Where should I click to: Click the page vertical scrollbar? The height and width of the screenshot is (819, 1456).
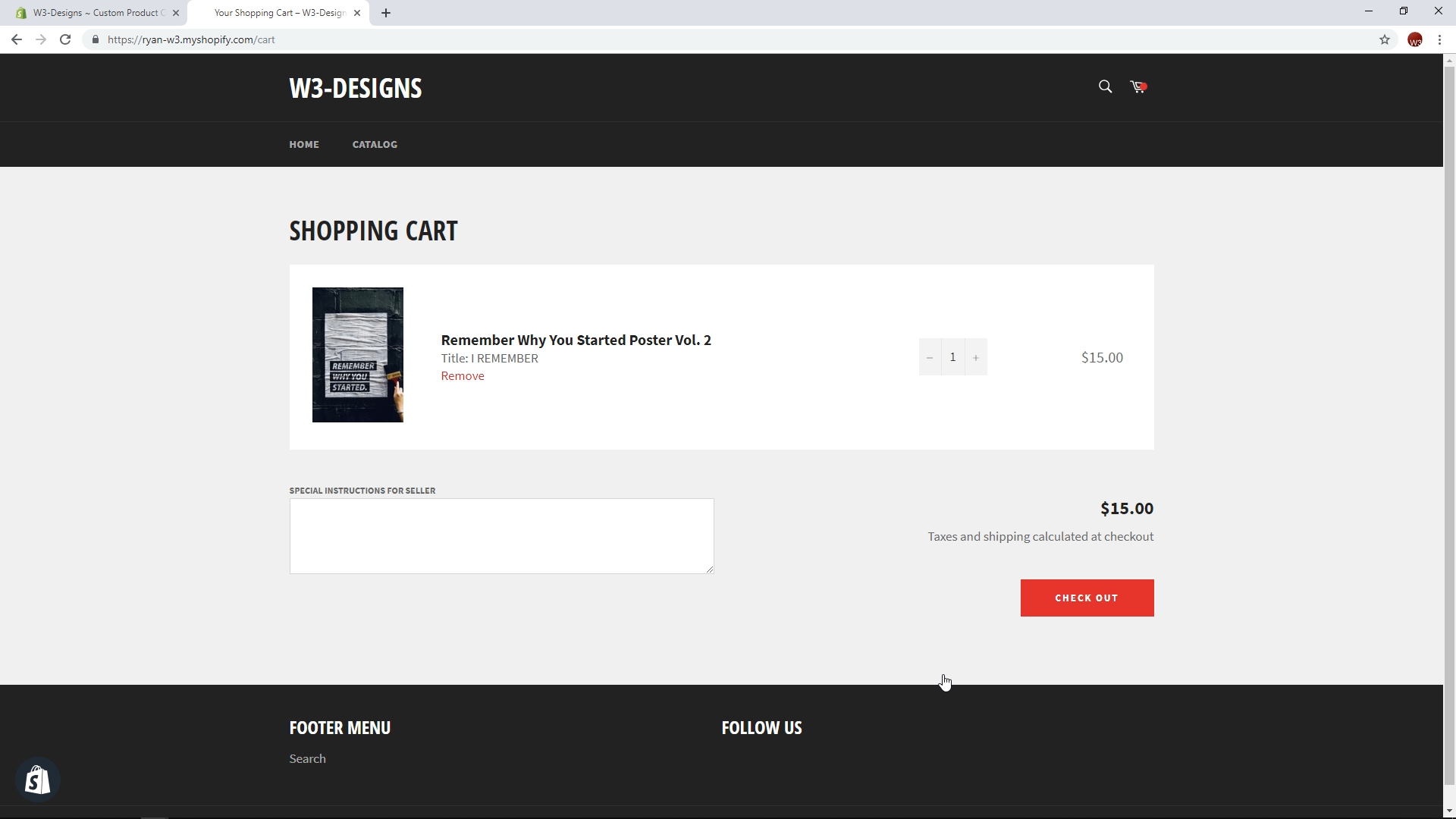click(1449, 425)
